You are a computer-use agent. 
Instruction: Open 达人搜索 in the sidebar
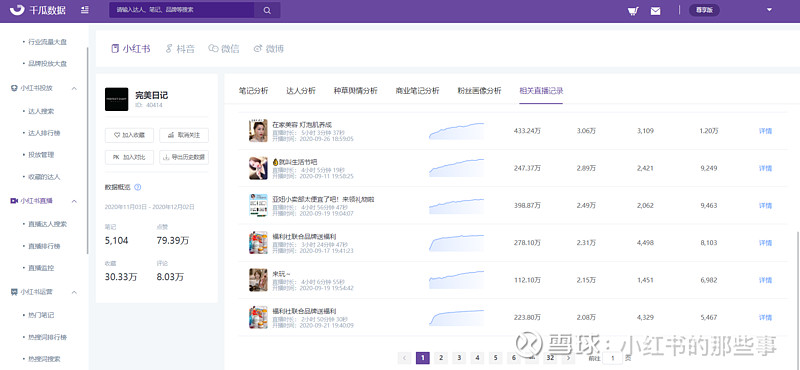coord(41,111)
